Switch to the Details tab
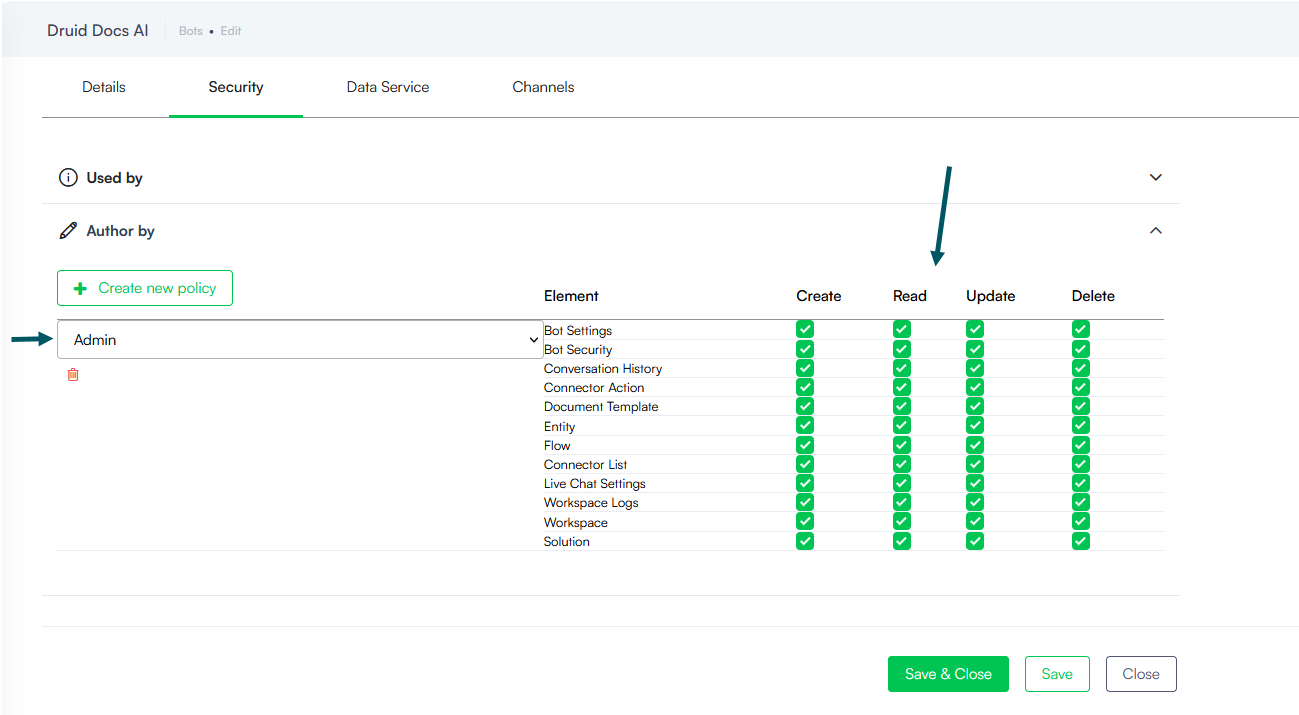1299x715 pixels. coord(104,87)
